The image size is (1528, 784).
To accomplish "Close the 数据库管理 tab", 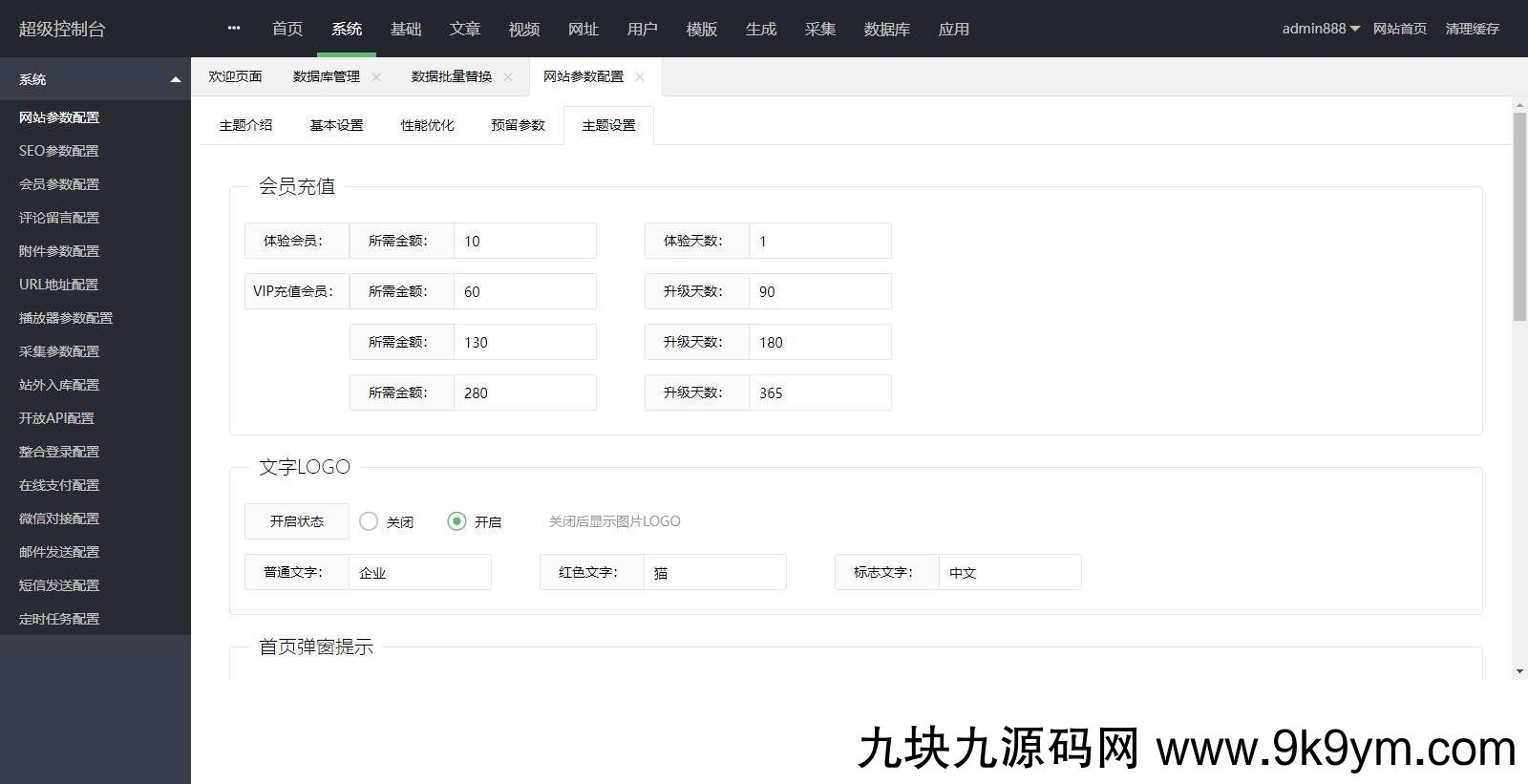I will click(x=376, y=77).
